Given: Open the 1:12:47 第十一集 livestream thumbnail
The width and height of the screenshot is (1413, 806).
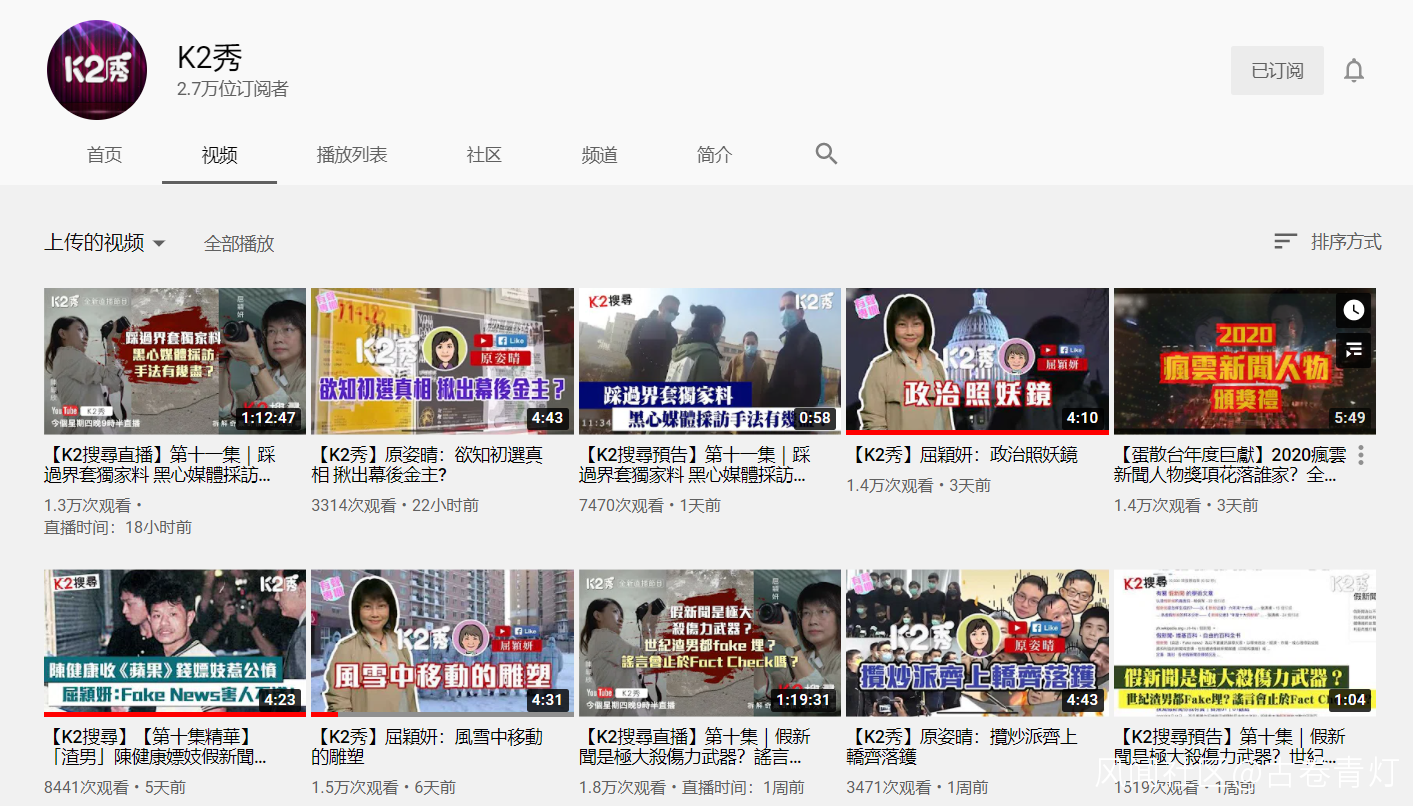Looking at the screenshot, I should 175,361.
